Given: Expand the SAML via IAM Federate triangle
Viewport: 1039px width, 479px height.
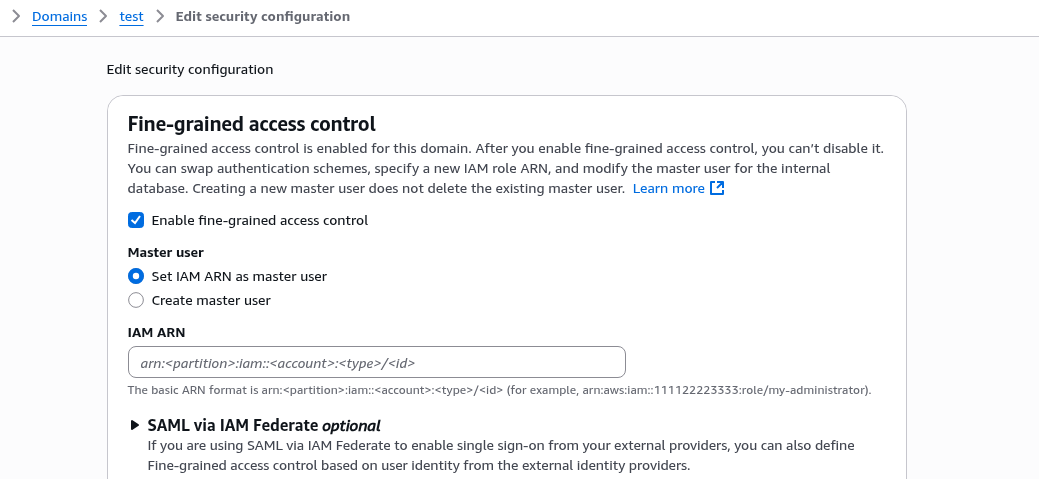Looking at the screenshot, I should (x=135, y=425).
